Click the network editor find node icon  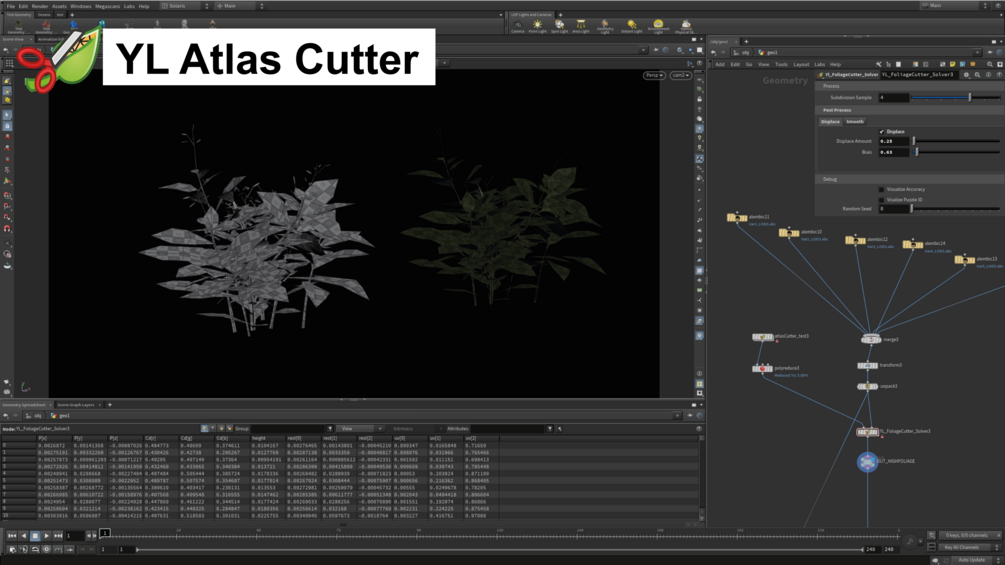(x=990, y=64)
